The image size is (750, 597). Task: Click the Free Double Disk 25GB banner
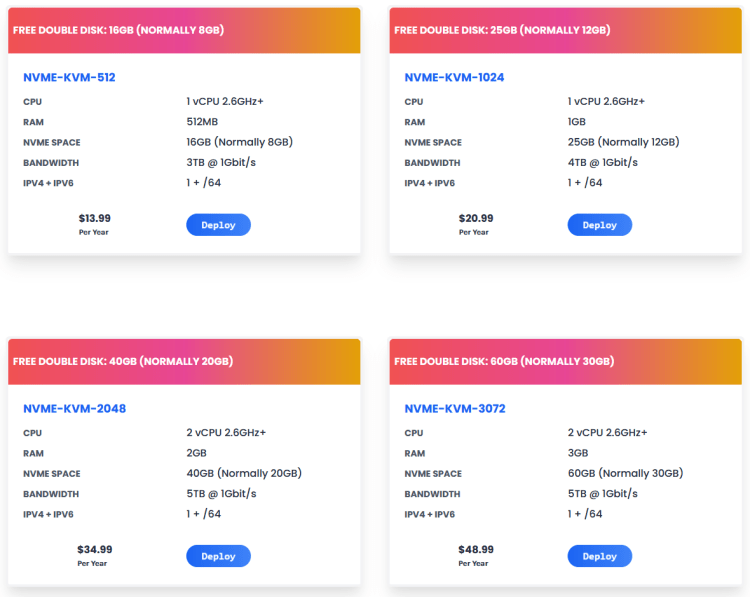click(502, 30)
